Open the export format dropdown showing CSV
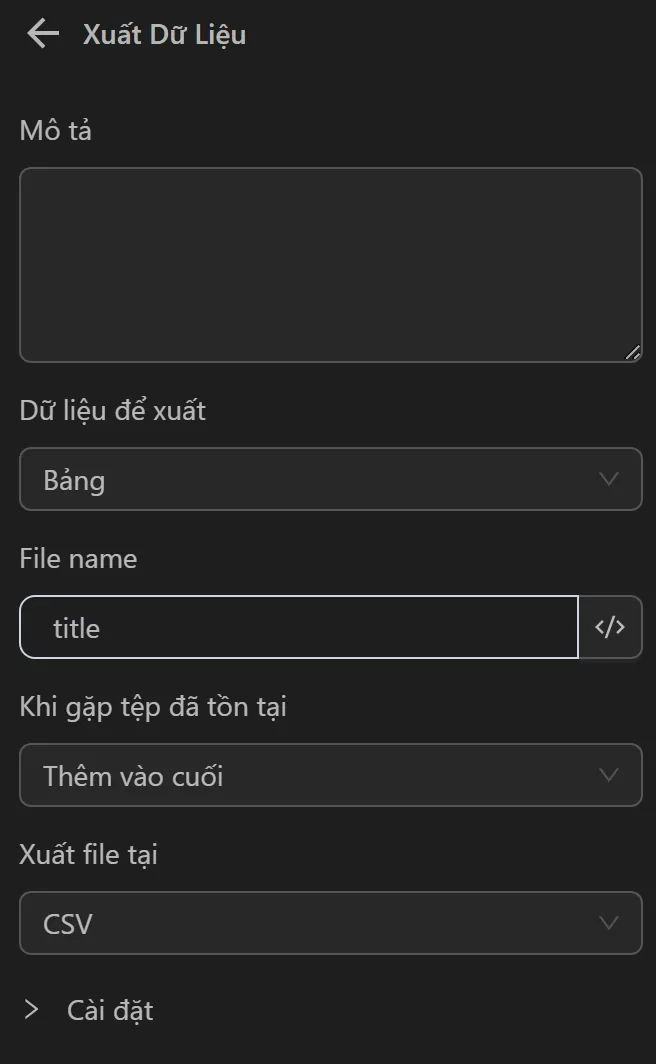The width and height of the screenshot is (656, 1064). click(330, 923)
